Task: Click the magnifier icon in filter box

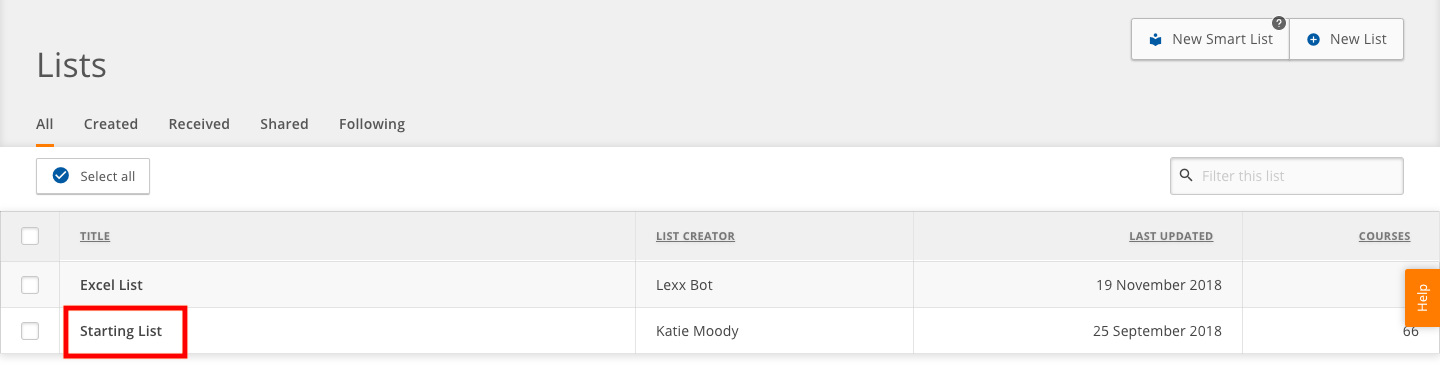Action: (x=1186, y=175)
